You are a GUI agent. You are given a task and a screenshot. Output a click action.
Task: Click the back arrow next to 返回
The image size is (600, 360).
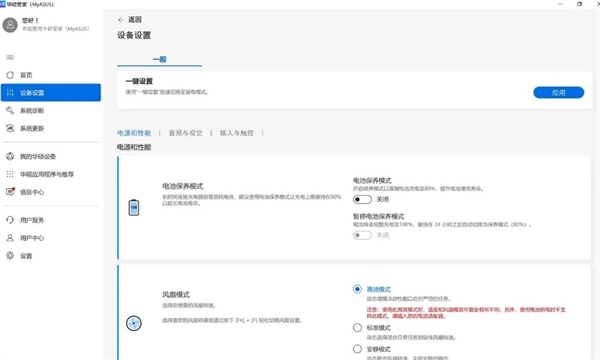[x=121, y=20]
